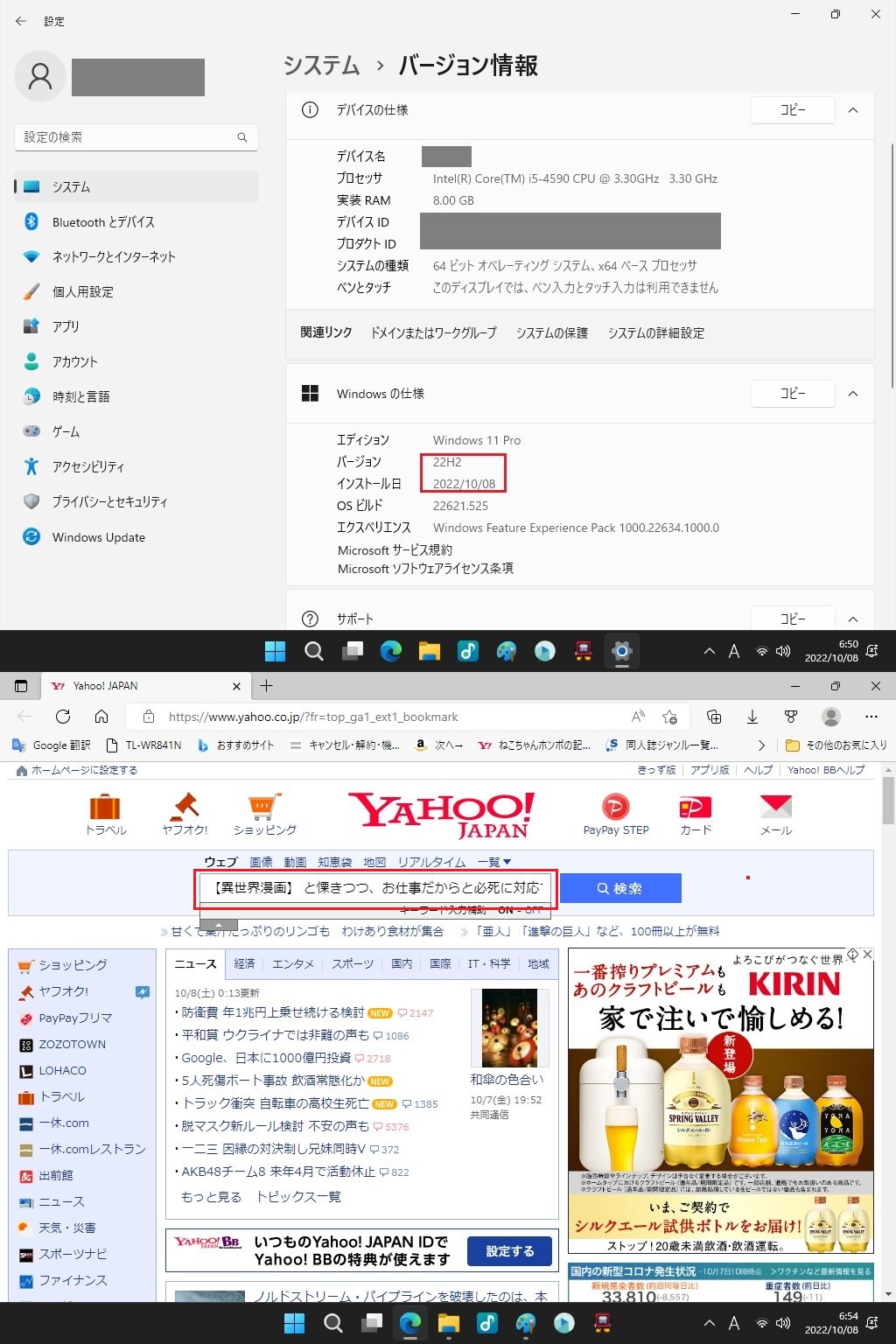Close the KIRIN advertisement with its X
This screenshot has height=1344, width=896.
click(x=867, y=955)
